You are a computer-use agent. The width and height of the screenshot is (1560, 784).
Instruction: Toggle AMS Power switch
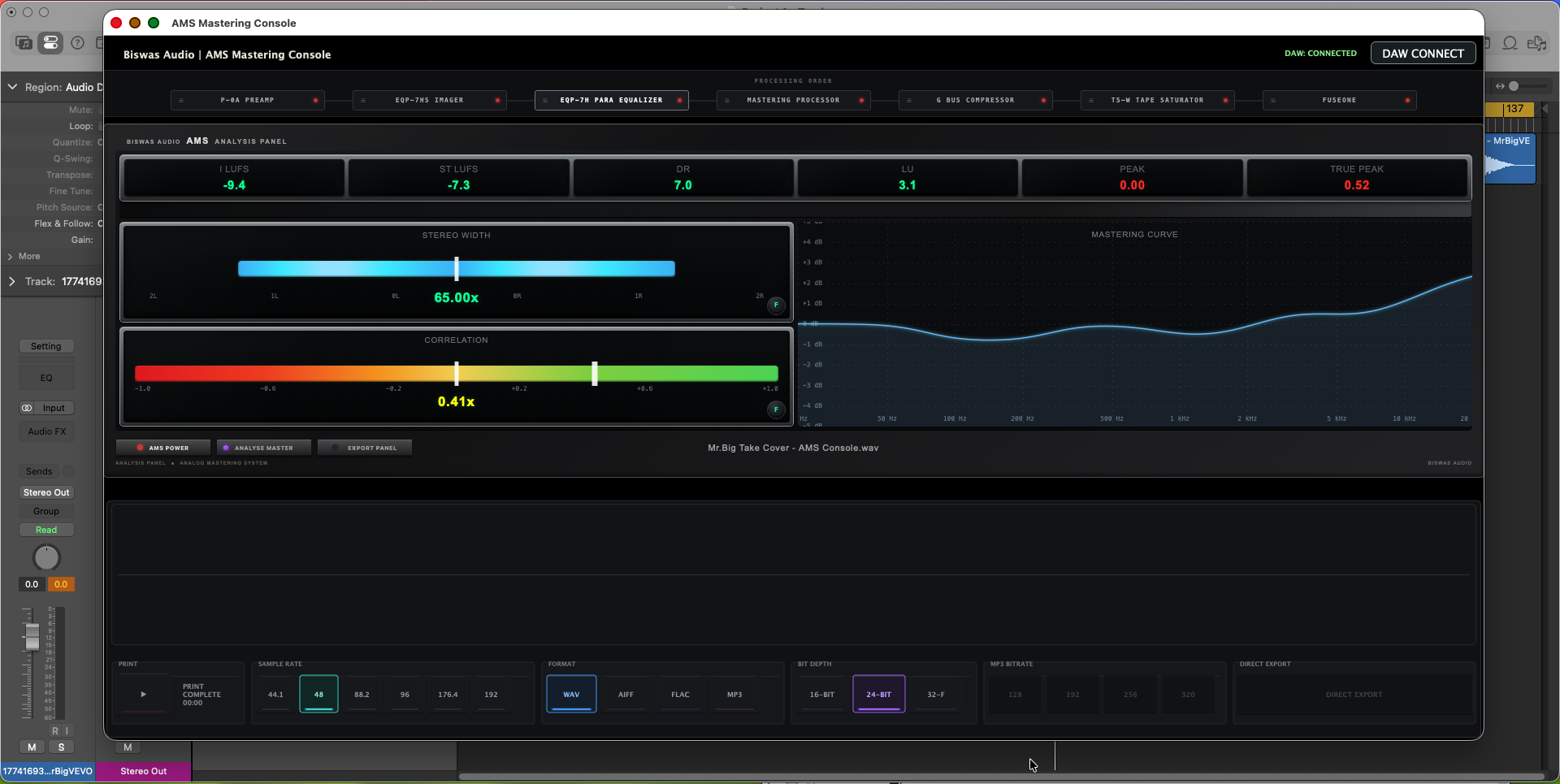163,448
